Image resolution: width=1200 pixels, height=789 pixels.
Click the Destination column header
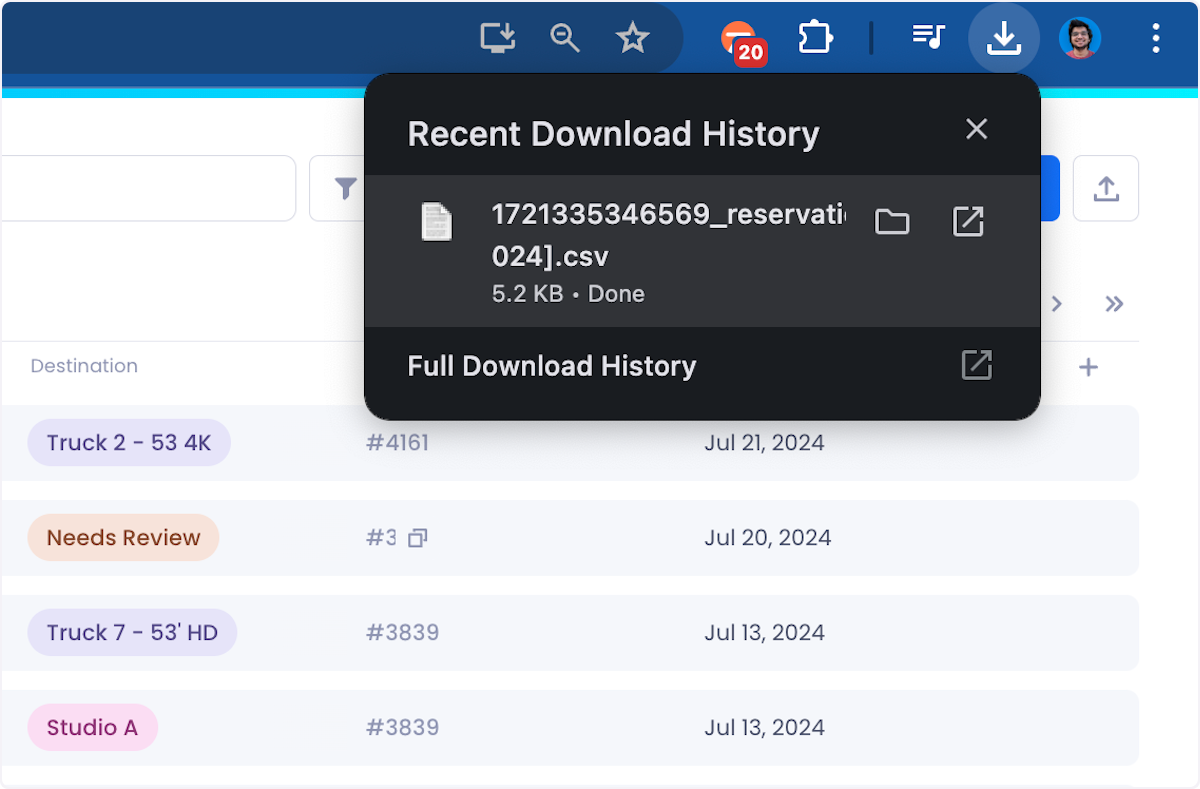(x=84, y=366)
